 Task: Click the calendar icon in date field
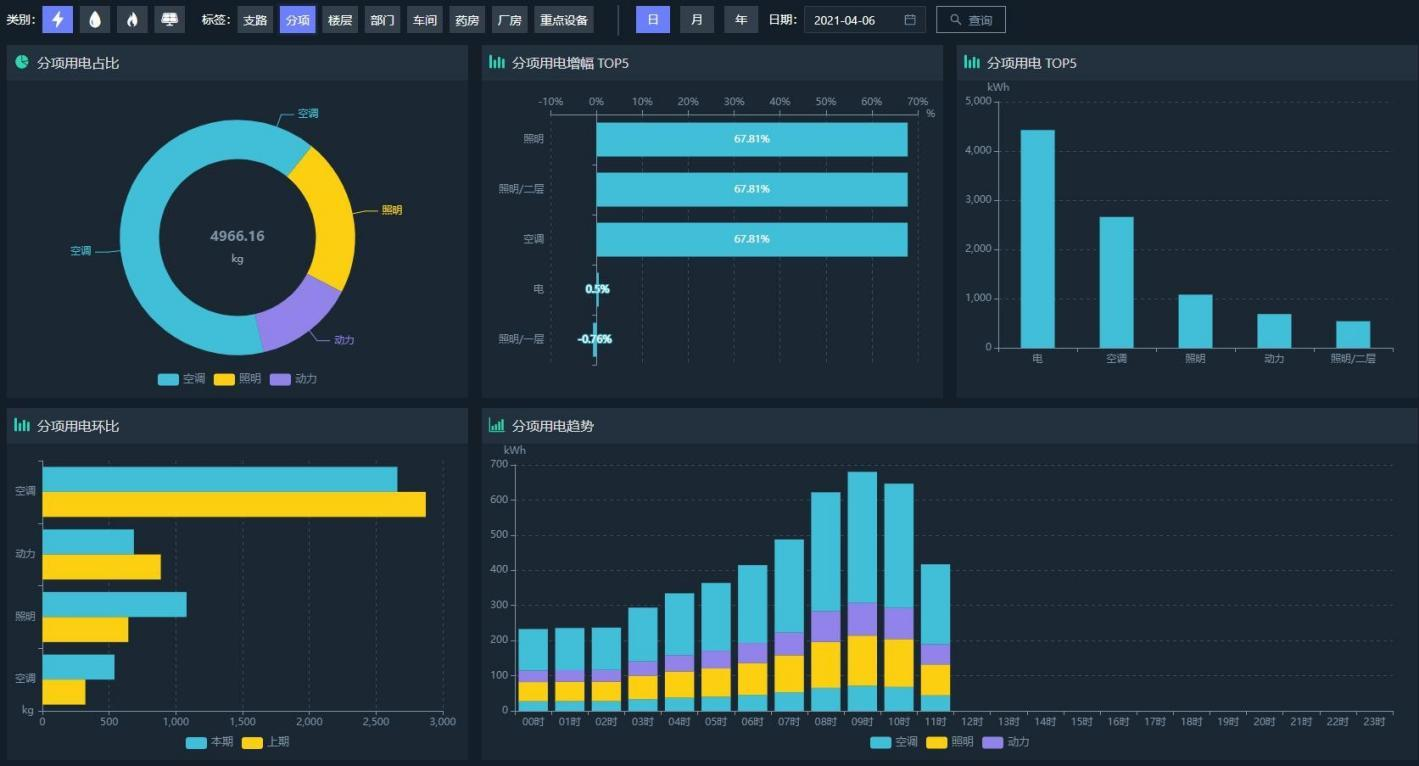click(x=910, y=20)
